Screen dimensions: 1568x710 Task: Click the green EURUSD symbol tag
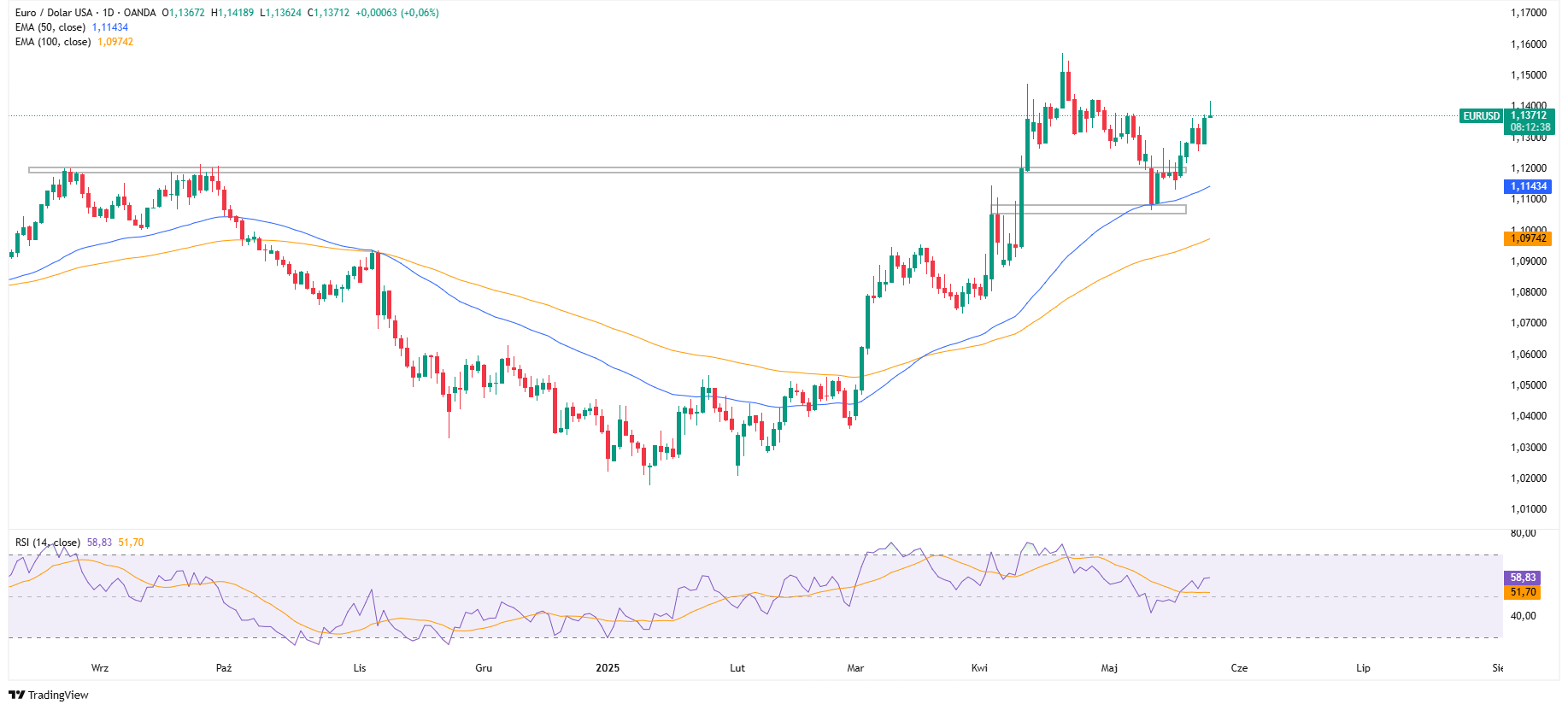click(1481, 116)
